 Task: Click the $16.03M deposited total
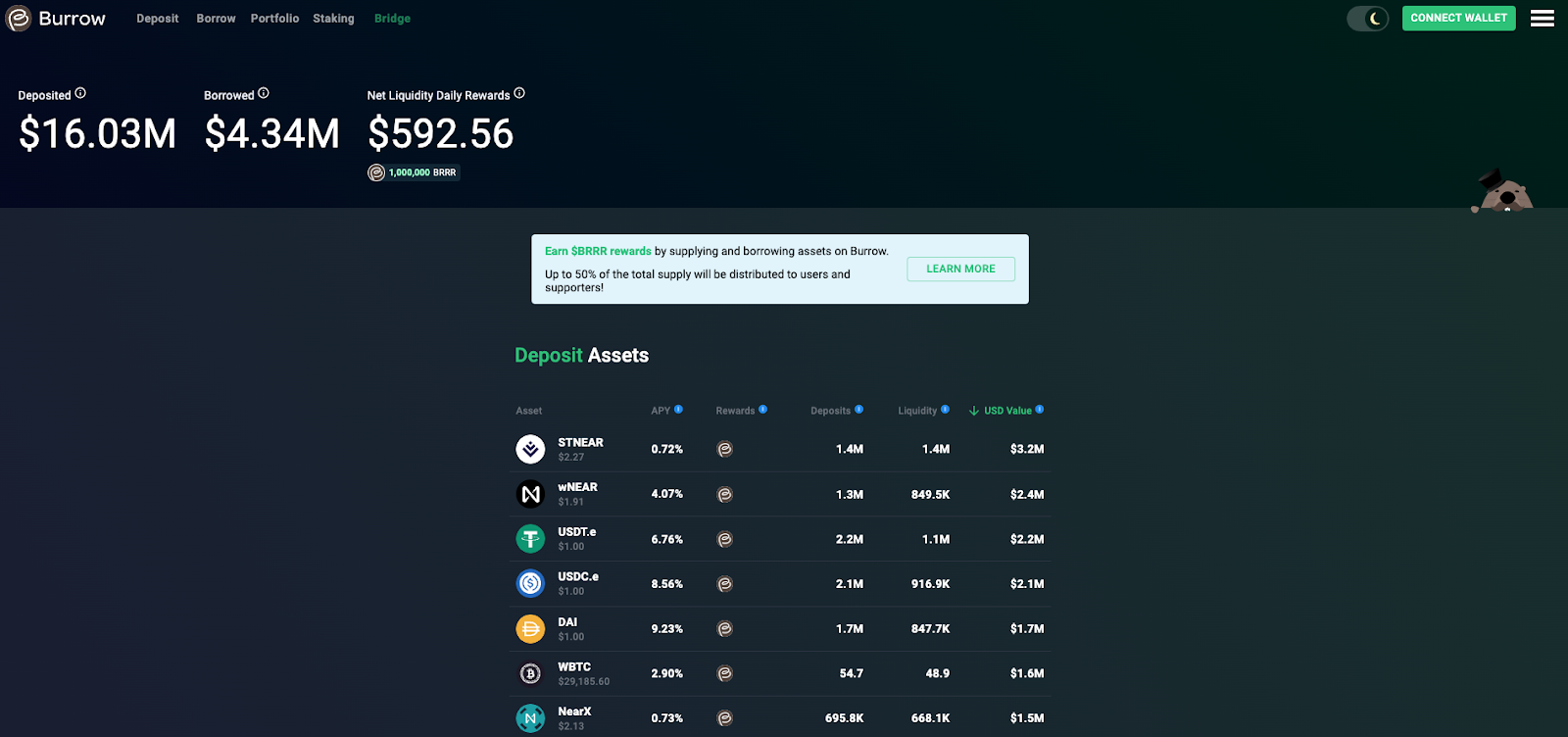coord(97,133)
